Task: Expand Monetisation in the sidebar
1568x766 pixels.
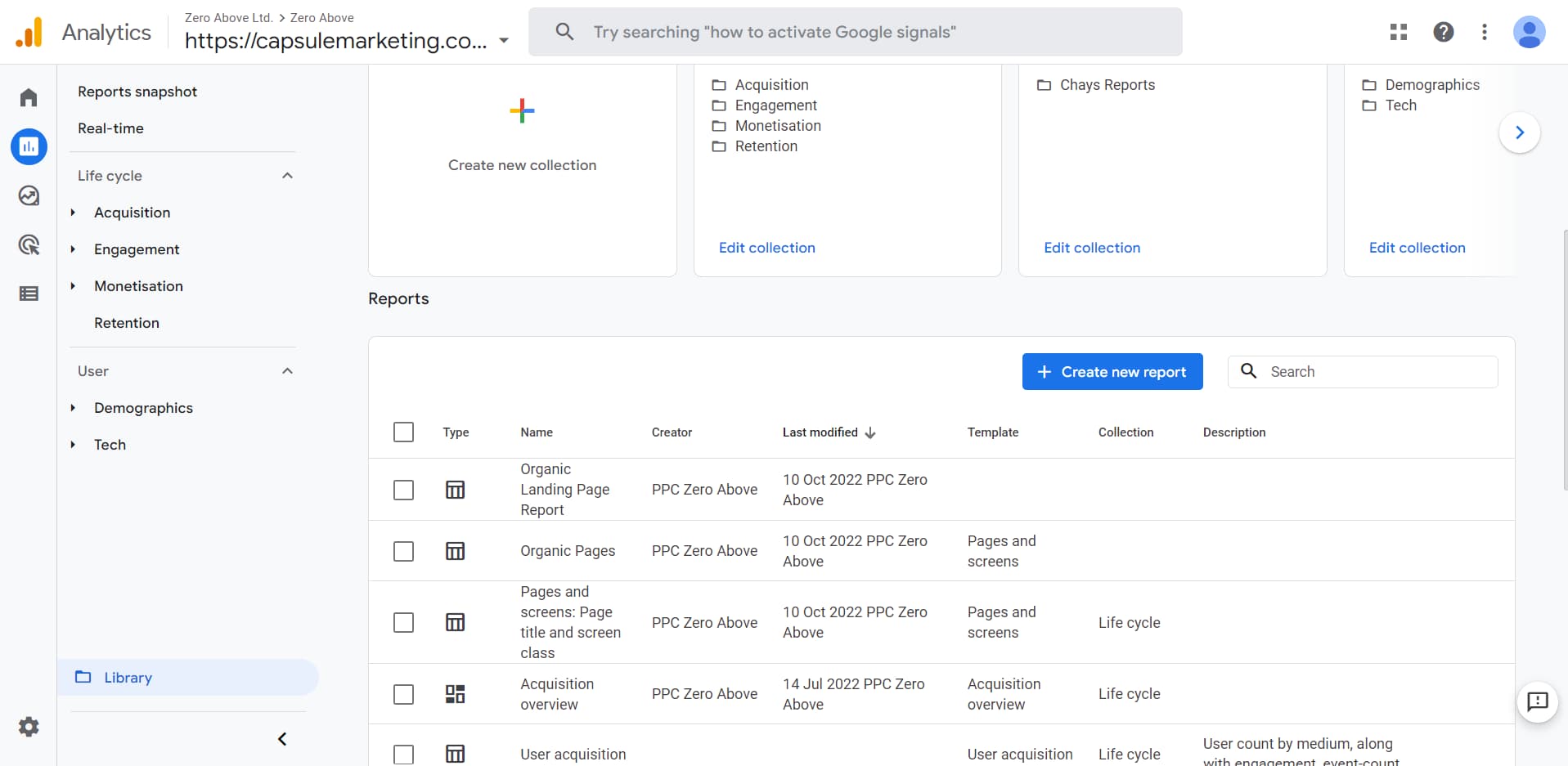Action: tap(73, 286)
